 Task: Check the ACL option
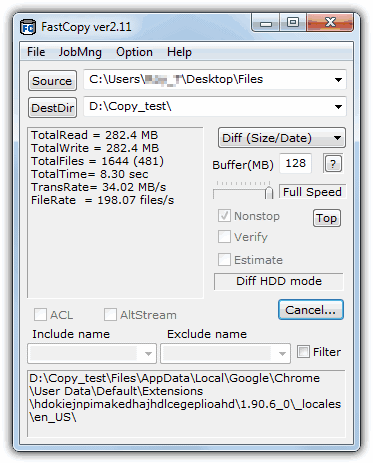[40, 314]
